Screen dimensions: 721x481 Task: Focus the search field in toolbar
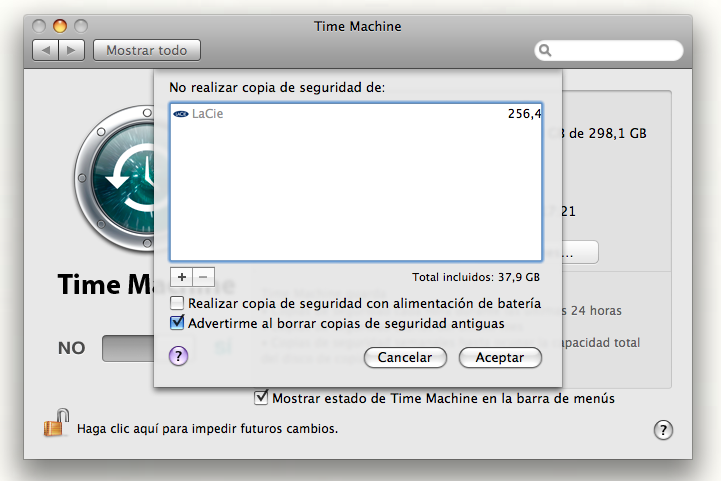point(608,50)
